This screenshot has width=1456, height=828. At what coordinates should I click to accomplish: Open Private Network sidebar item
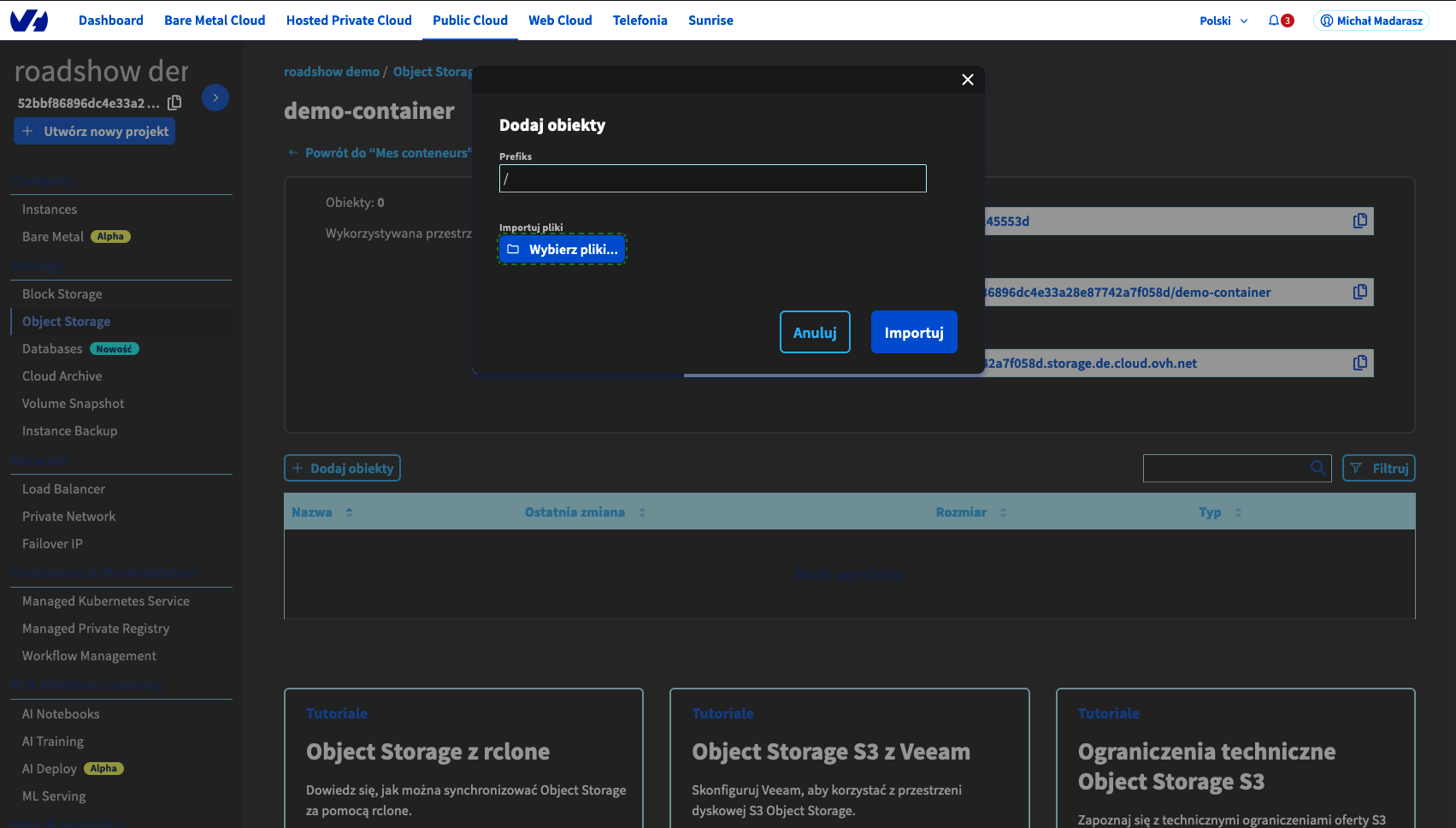tap(69, 517)
